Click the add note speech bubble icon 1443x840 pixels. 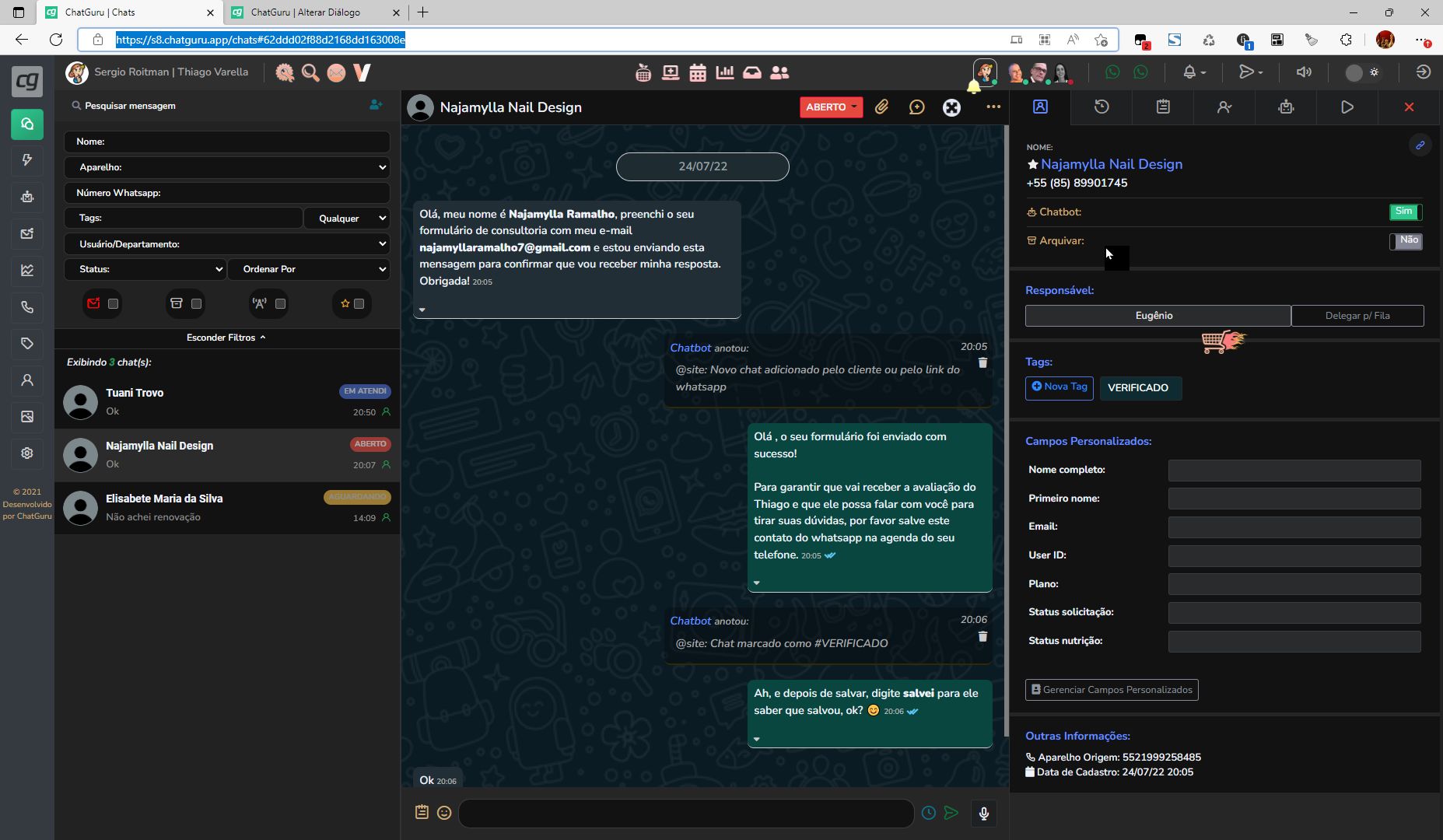(917, 107)
